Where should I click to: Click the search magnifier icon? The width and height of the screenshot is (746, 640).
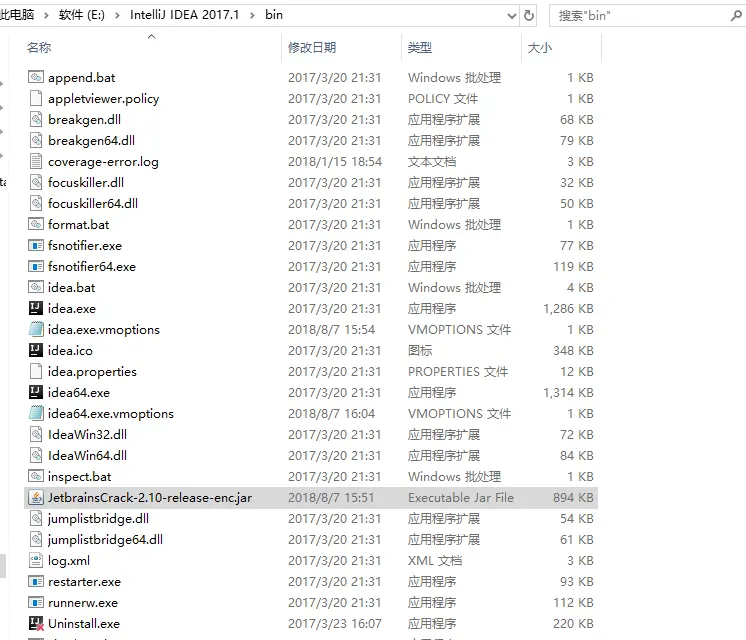736,16
